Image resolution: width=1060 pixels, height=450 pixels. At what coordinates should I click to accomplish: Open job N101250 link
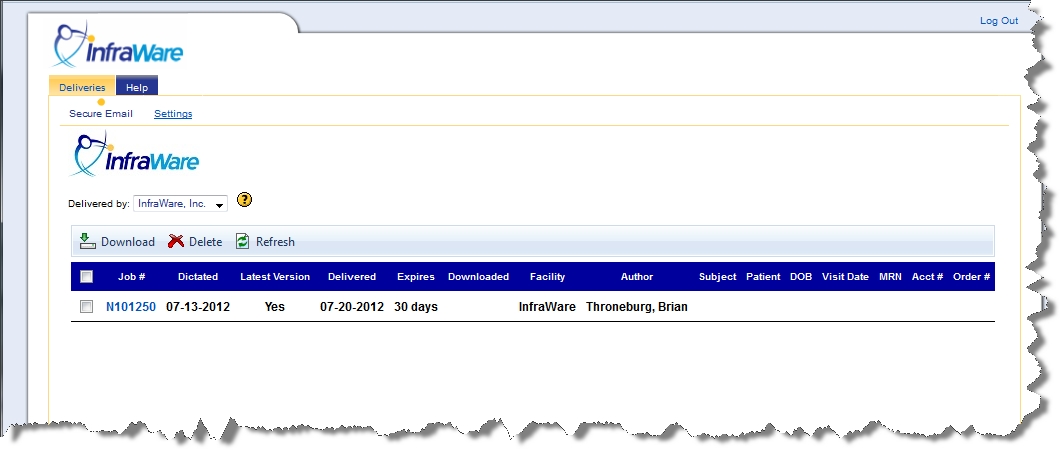tap(131, 307)
